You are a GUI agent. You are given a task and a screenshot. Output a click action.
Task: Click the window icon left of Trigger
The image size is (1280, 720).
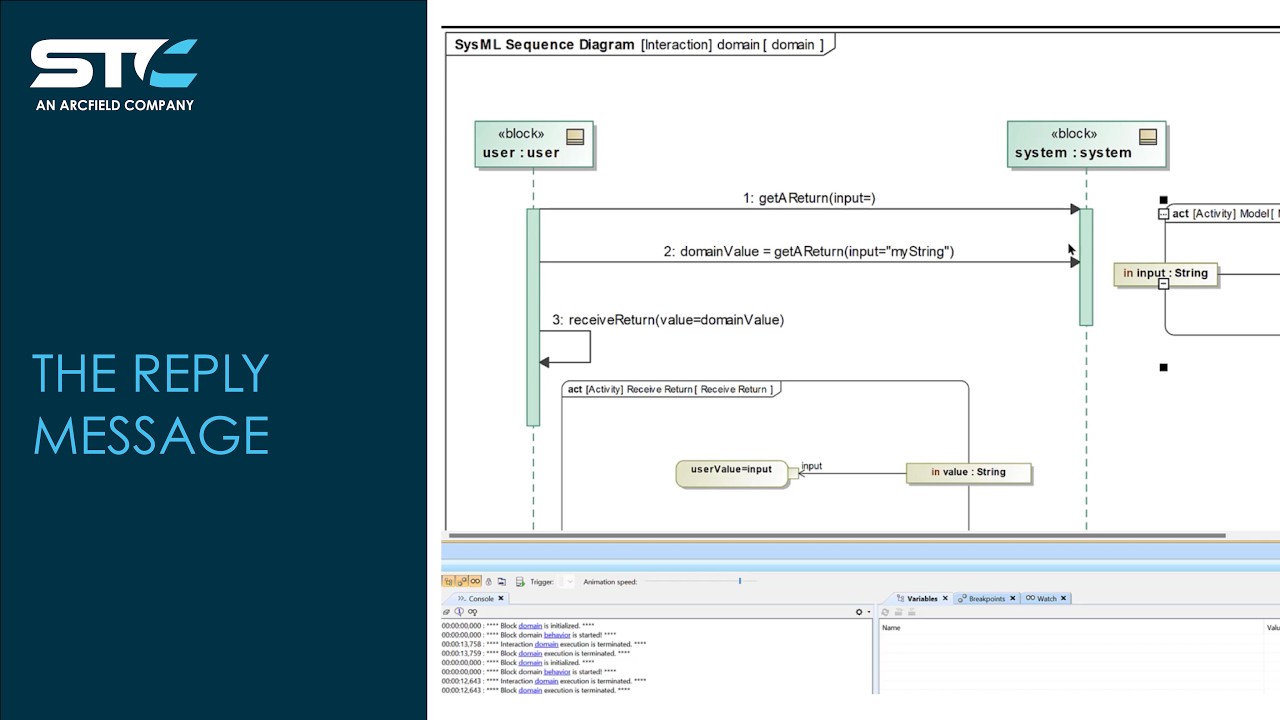pyautogui.click(x=501, y=581)
